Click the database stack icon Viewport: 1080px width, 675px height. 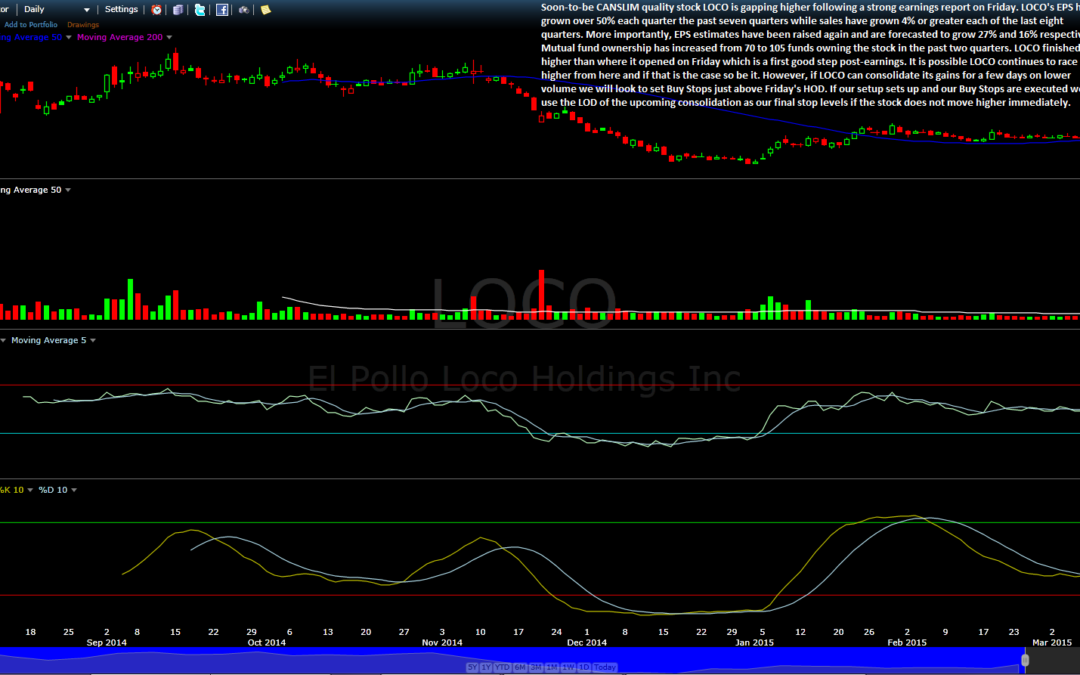pyautogui.click(x=178, y=10)
